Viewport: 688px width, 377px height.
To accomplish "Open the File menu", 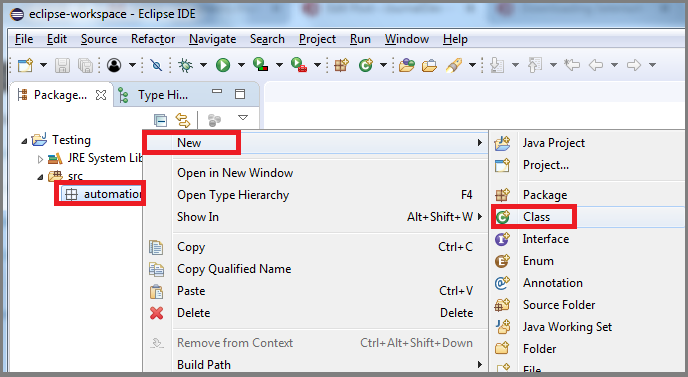I will [x=24, y=39].
